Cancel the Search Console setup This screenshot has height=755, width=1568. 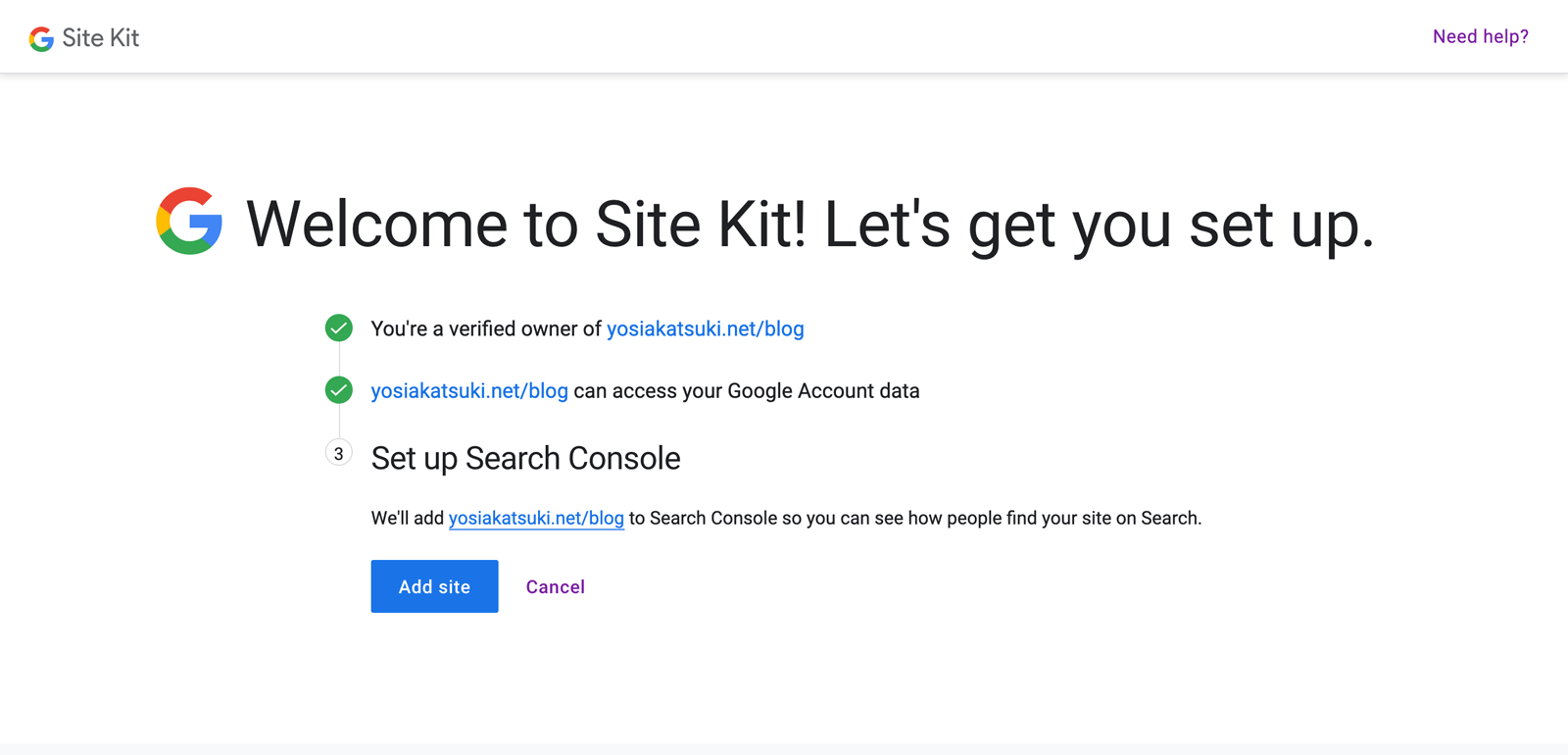click(556, 586)
